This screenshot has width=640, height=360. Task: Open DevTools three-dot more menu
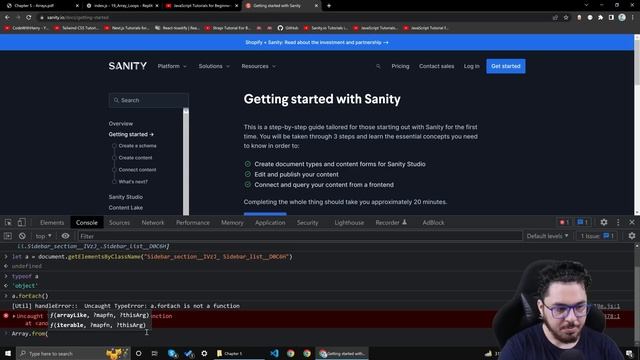618,222
